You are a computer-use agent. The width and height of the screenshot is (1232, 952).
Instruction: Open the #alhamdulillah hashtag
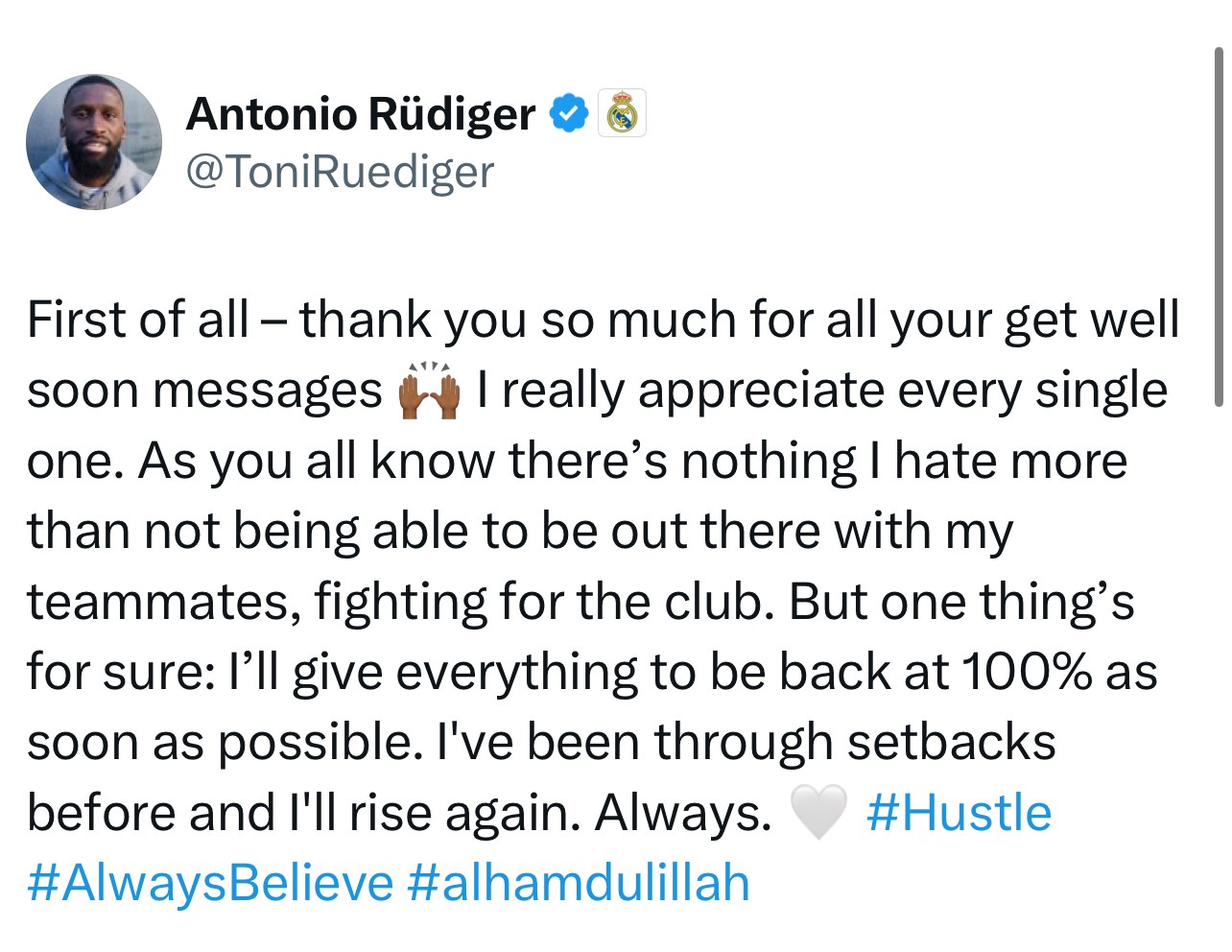coord(578,883)
